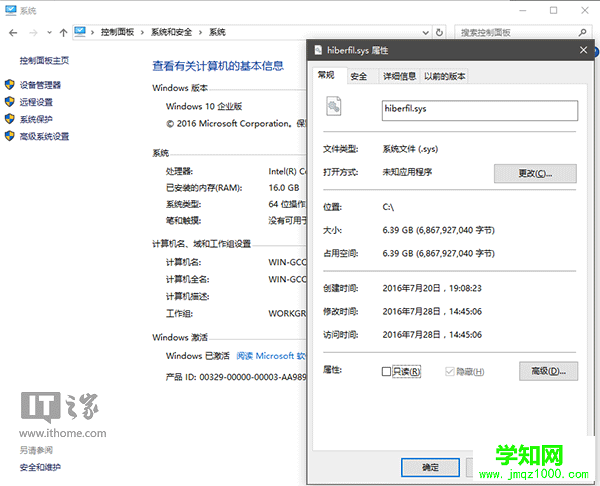Select the 16.0 GB RAM value
This screenshot has height=486, width=600.
pyautogui.click(x=284, y=188)
